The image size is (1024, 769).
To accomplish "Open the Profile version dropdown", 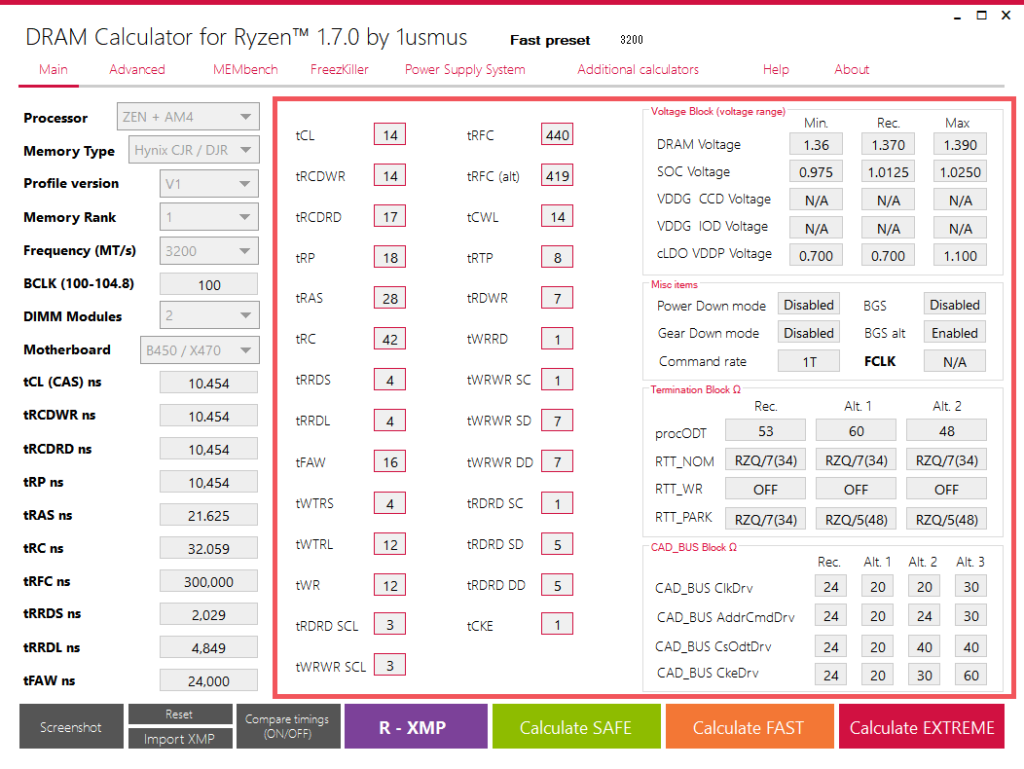I will [x=209, y=183].
